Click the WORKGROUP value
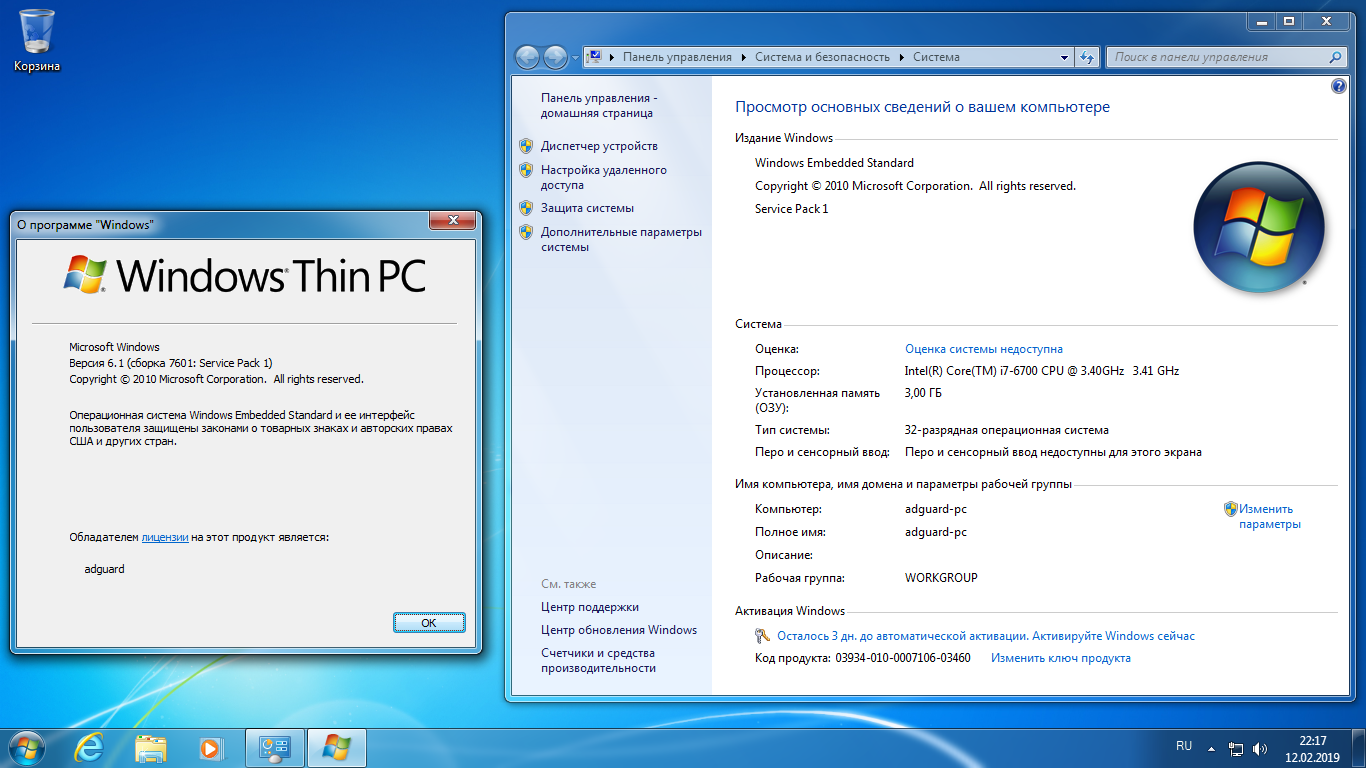 [x=941, y=578]
